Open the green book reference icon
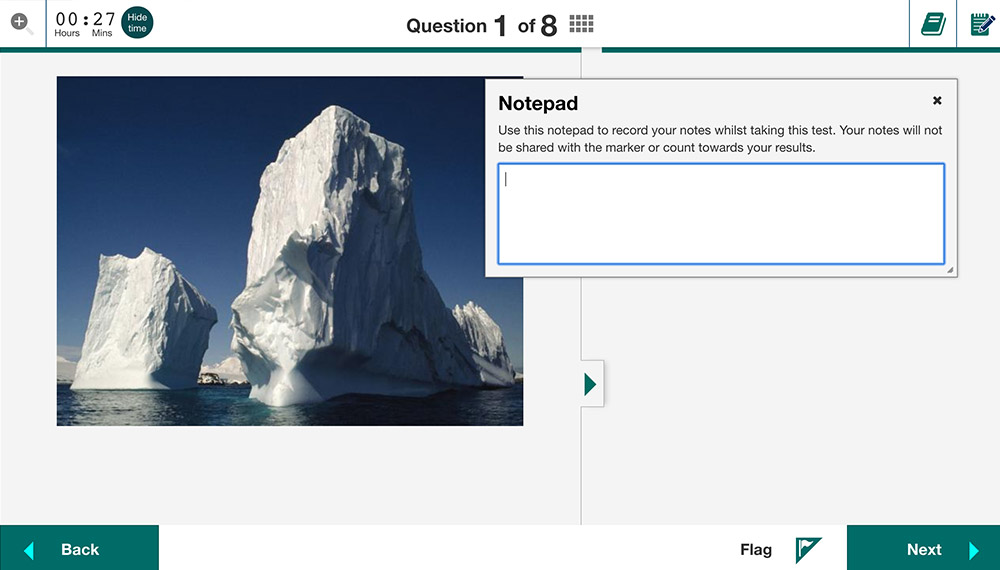 click(933, 24)
